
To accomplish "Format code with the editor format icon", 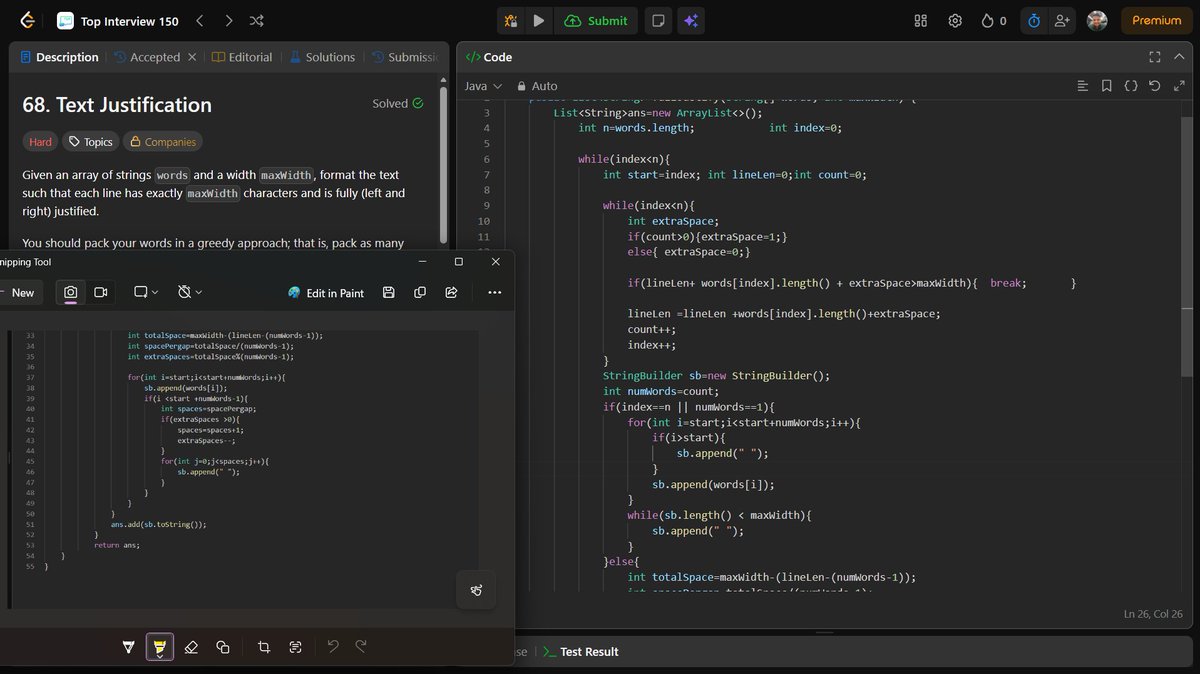I will point(1082,86).
